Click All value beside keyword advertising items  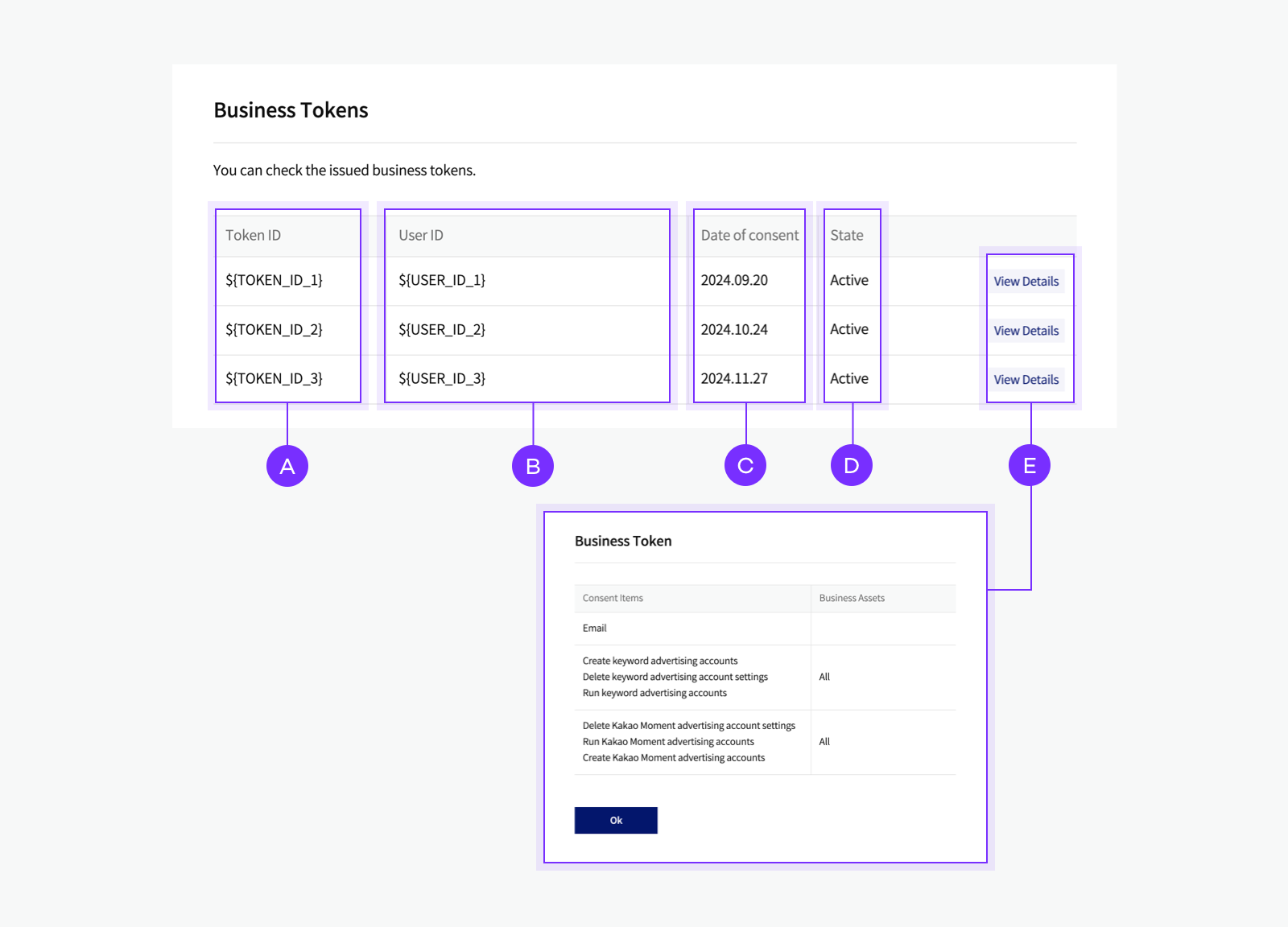coord(824,677)
